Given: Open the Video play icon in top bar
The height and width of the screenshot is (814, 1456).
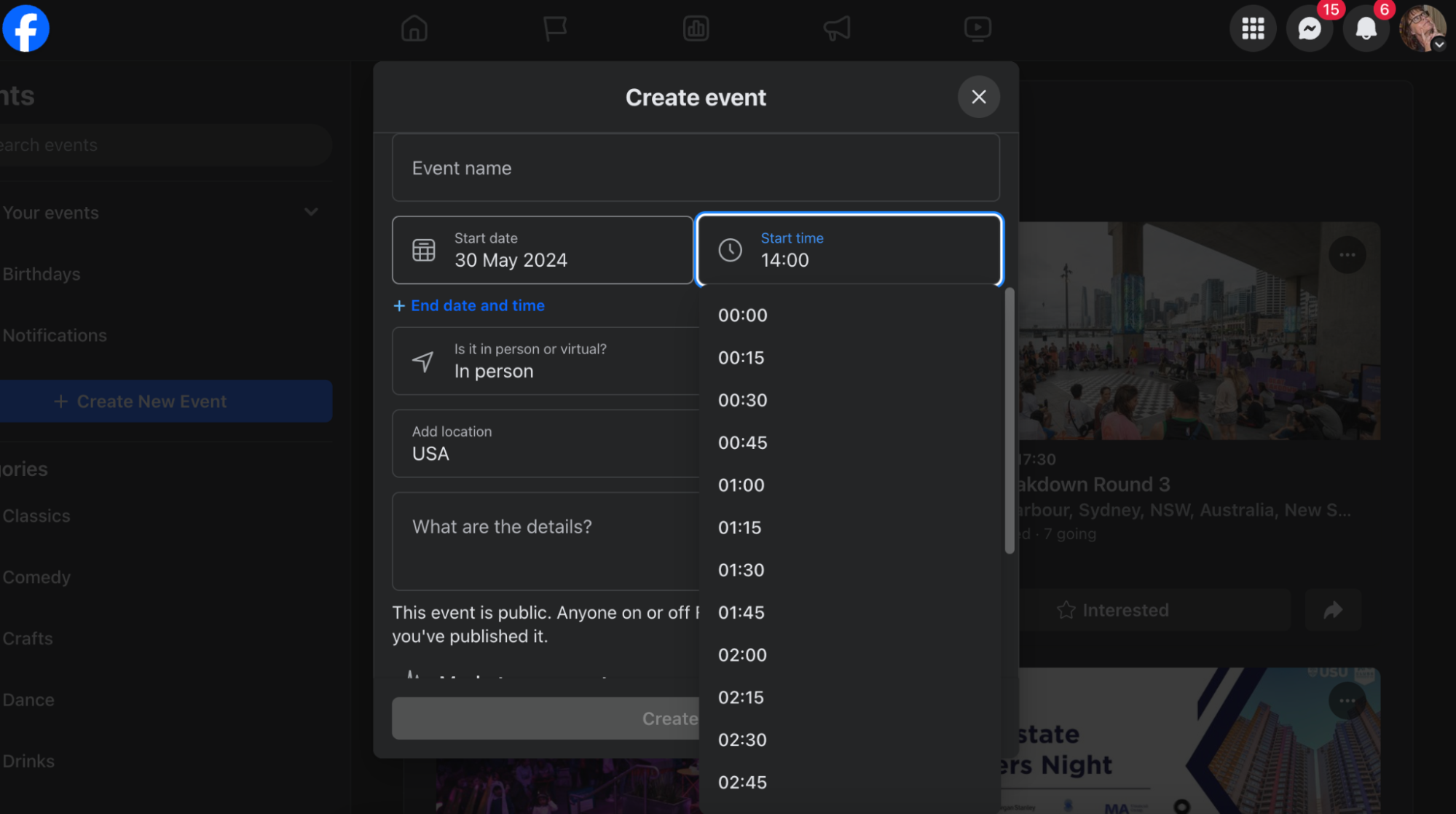Looking at the screenshot, I should pos(977,28).
